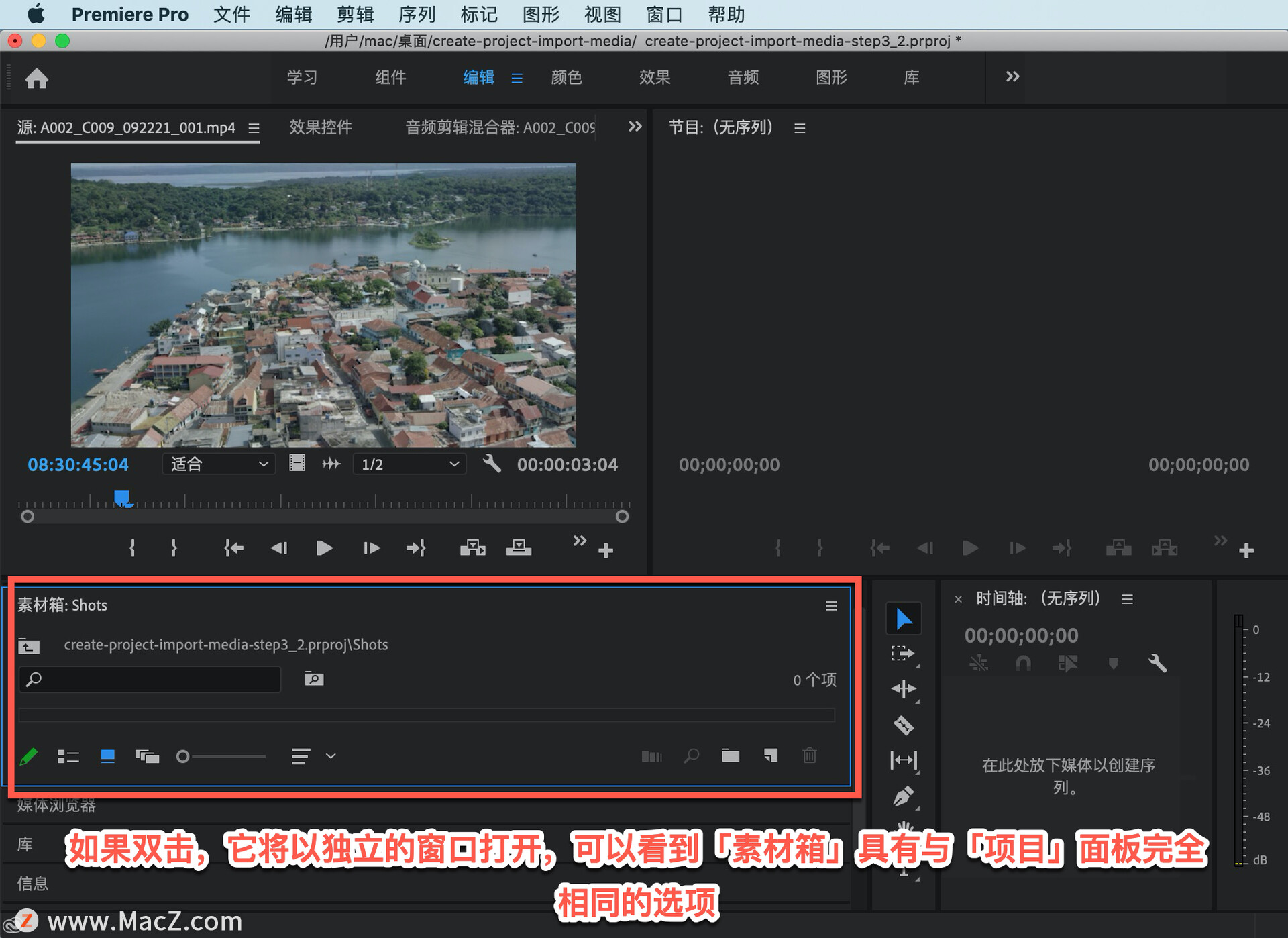Open the 音频剪辑混合器 tab
This screenshot has width=1288, height=938.
(x=500, y=127)
